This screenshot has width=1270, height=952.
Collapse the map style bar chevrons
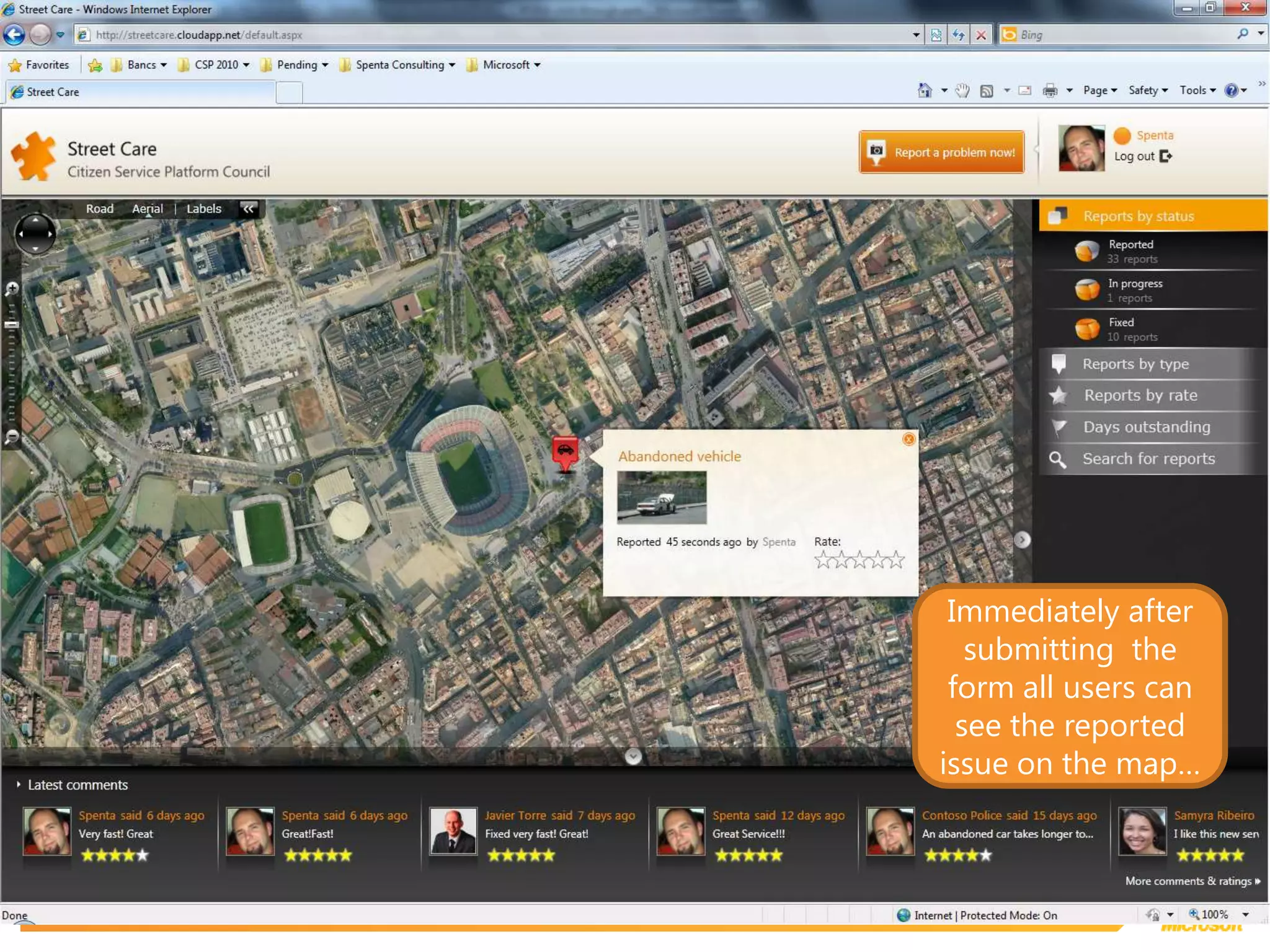click(249, 209)
